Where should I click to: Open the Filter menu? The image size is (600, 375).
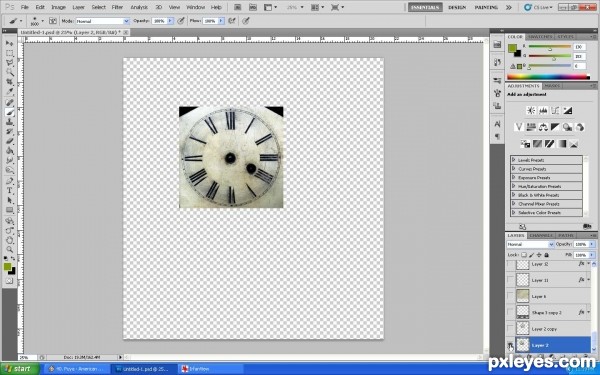click(117, 7)
